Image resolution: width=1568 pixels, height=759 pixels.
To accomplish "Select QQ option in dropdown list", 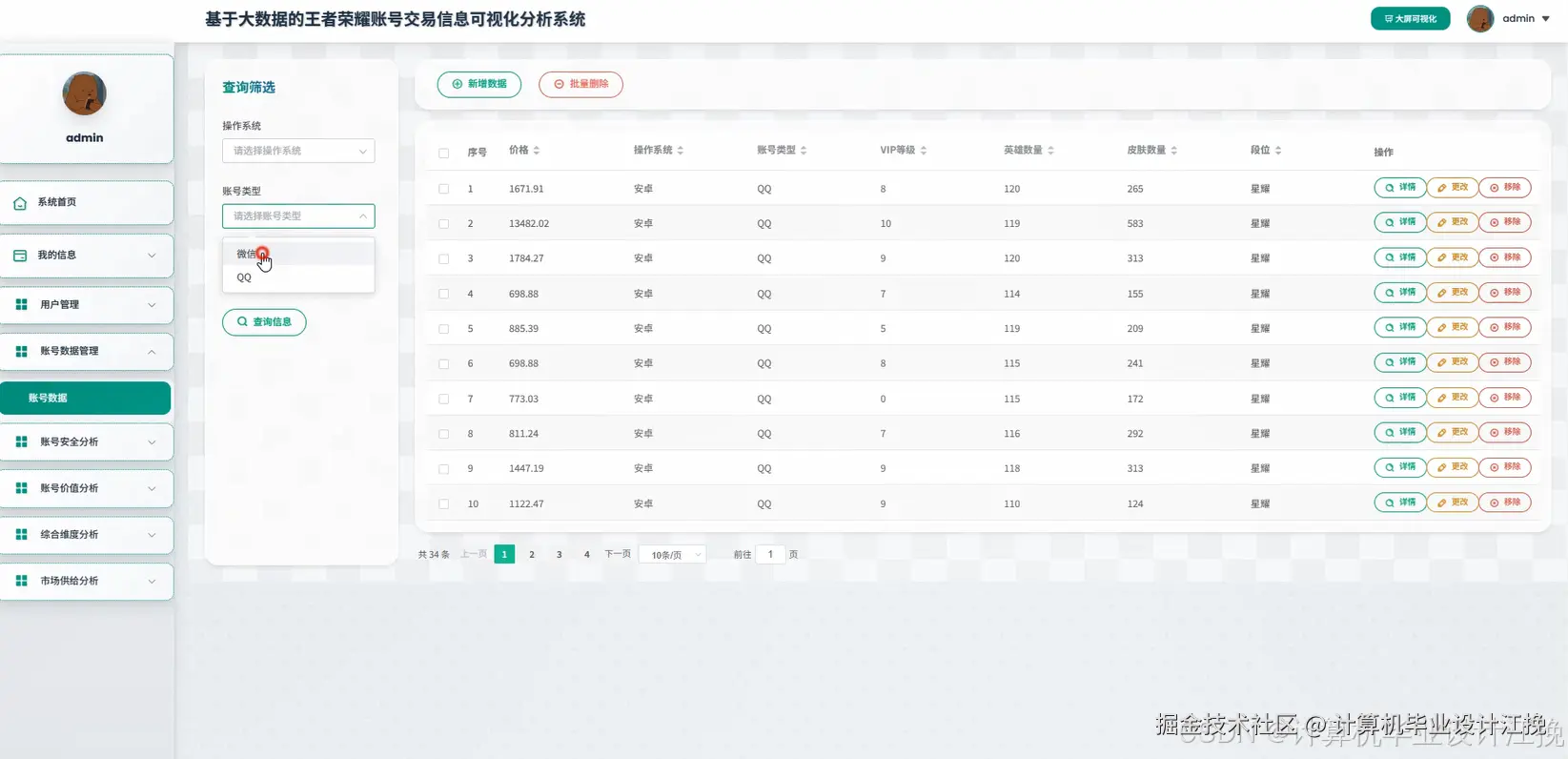I will pyautogui.click(x=298, y=277).
